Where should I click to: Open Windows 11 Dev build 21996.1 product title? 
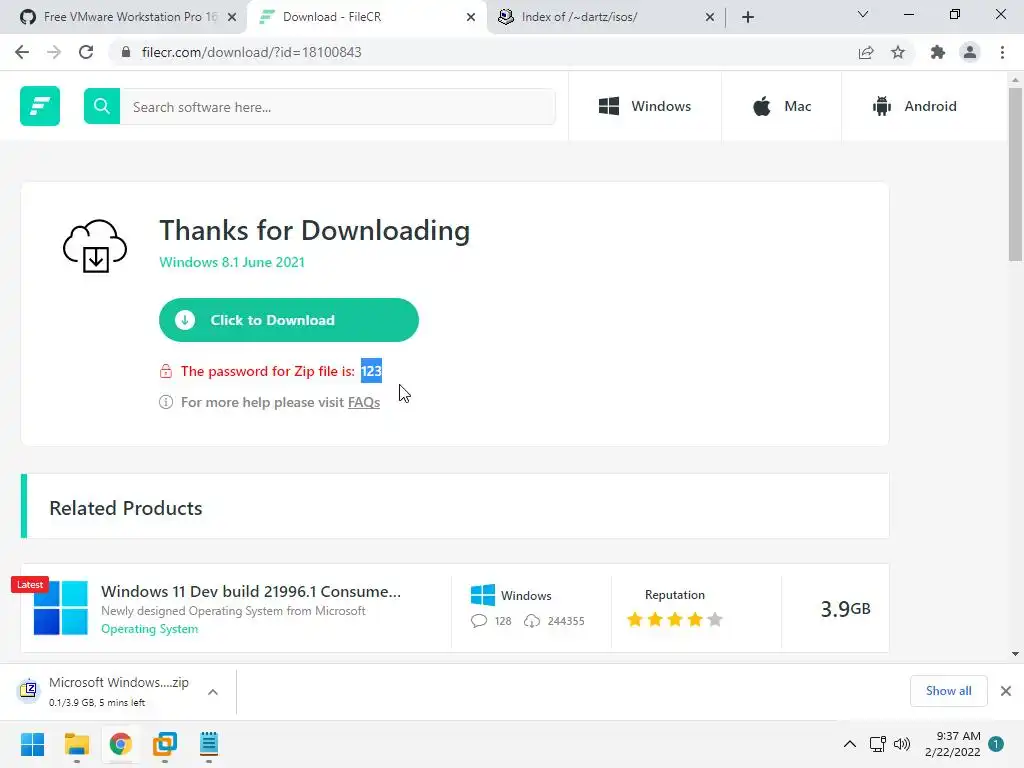coord(251,591)
